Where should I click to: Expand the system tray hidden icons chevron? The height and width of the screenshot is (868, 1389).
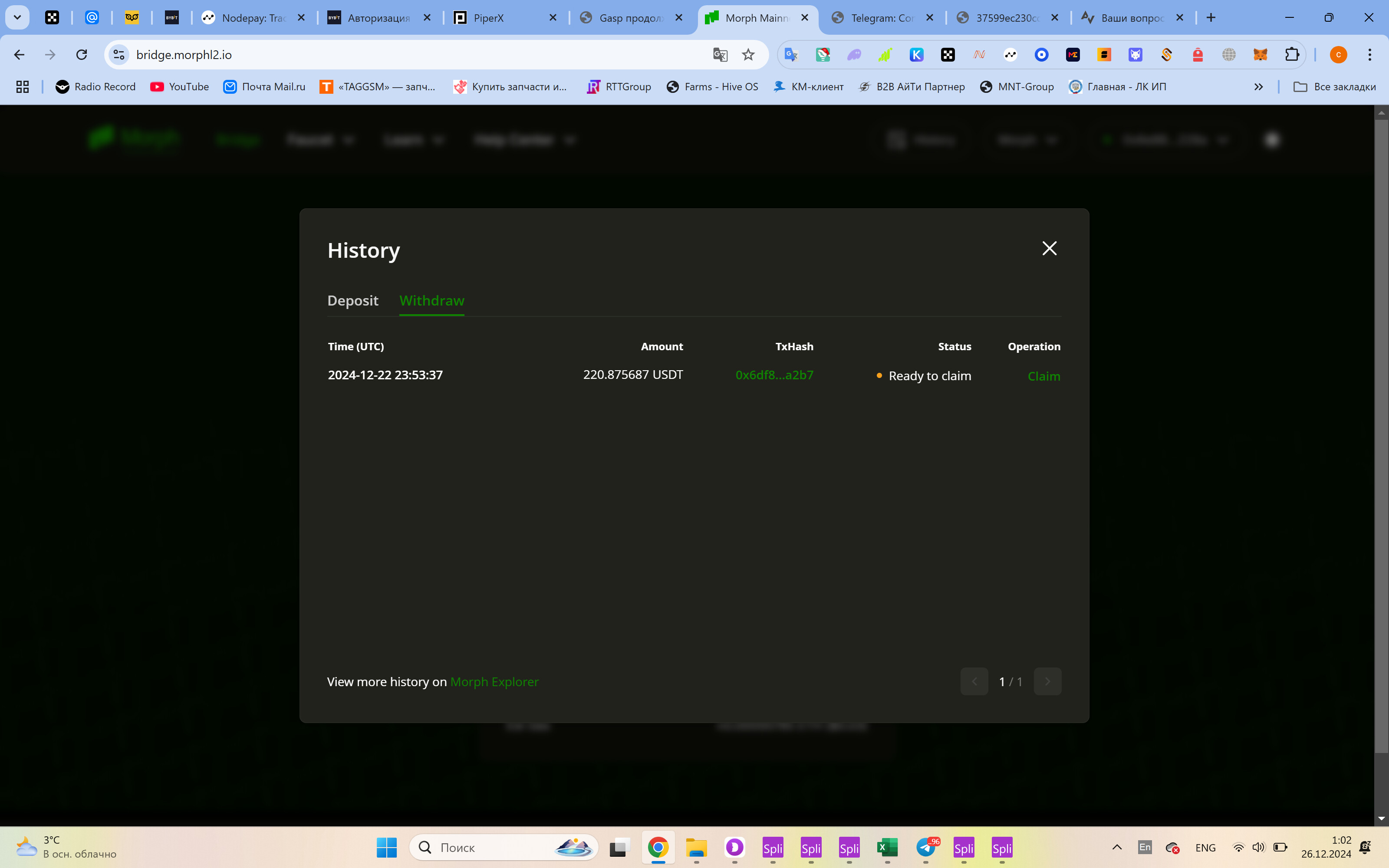(x=1117, y=847)
